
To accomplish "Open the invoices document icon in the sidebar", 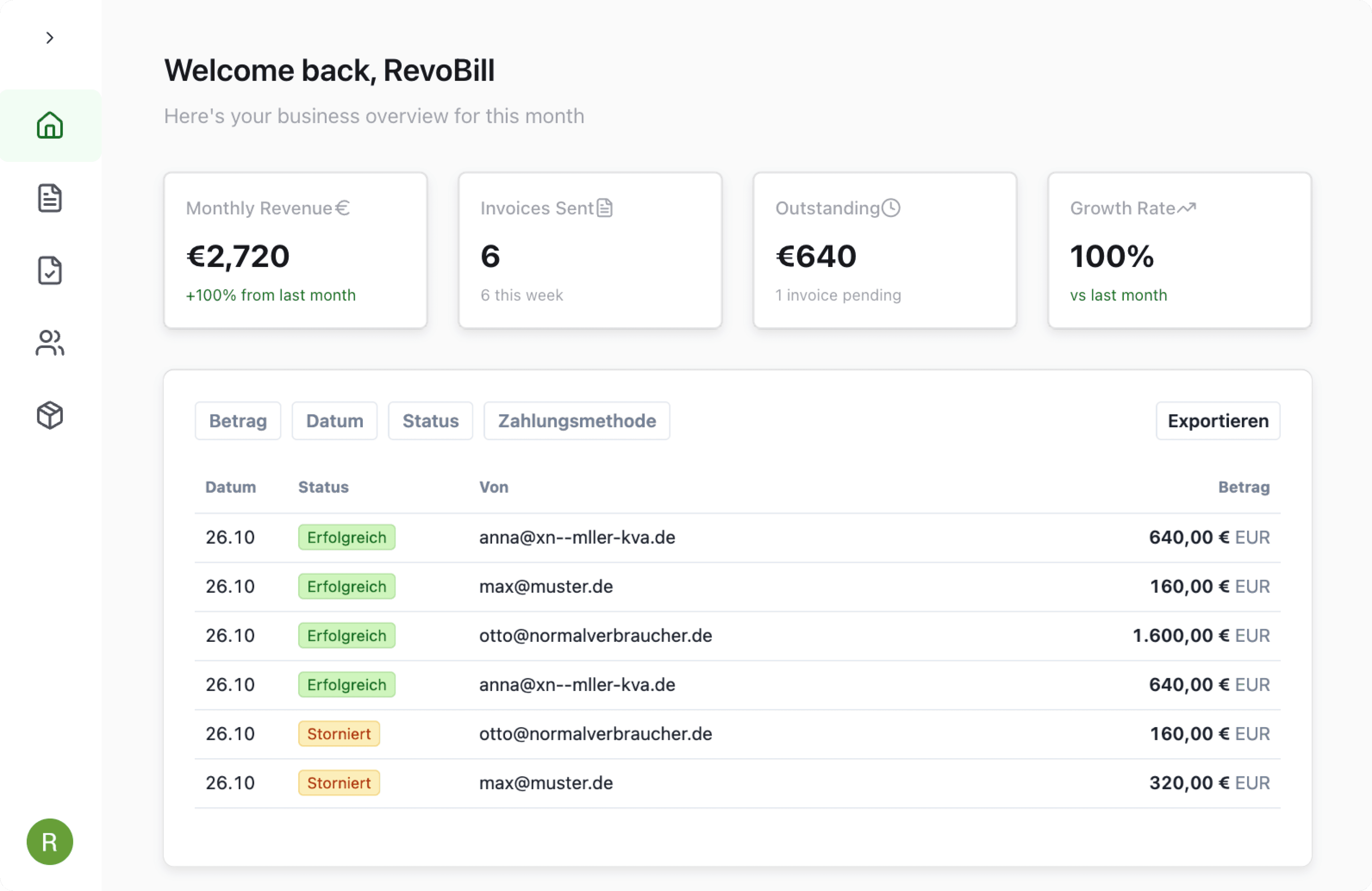I will (50, 198).
